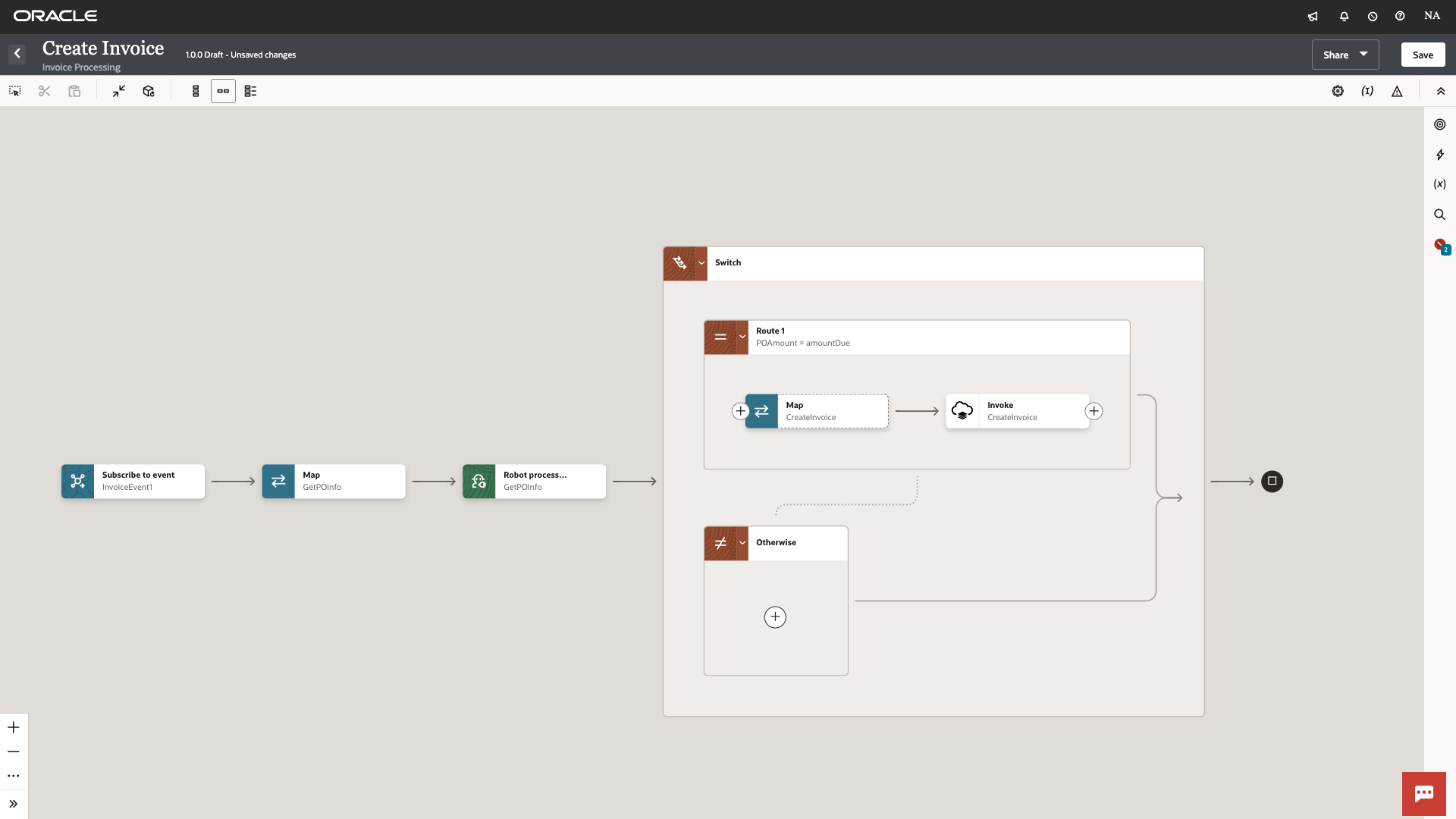Viewport: 1456px width, 819px height.
Task: Open integration settings with the gear icon
Action: [x=1338, y=91]
